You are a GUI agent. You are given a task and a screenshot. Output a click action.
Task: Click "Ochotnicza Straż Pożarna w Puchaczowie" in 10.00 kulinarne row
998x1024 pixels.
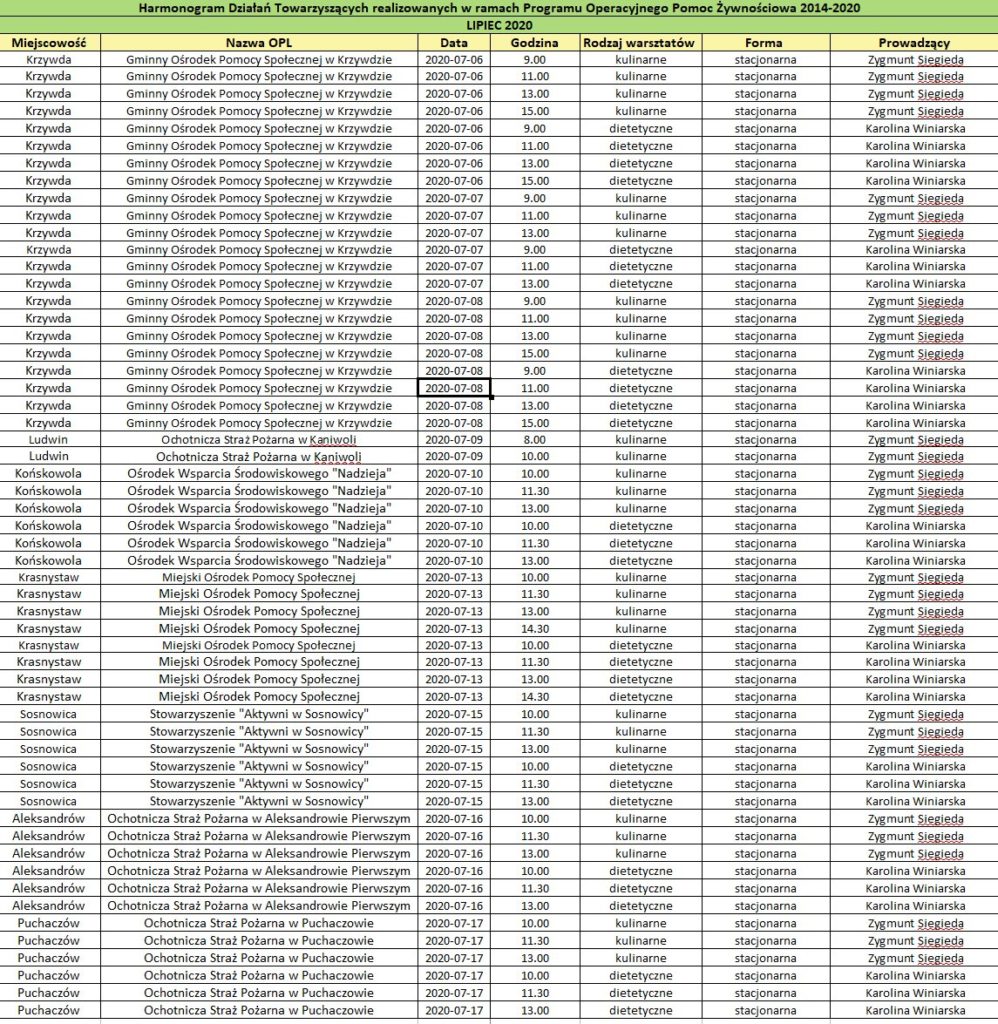pyautogui.click(x=259, y=923)
